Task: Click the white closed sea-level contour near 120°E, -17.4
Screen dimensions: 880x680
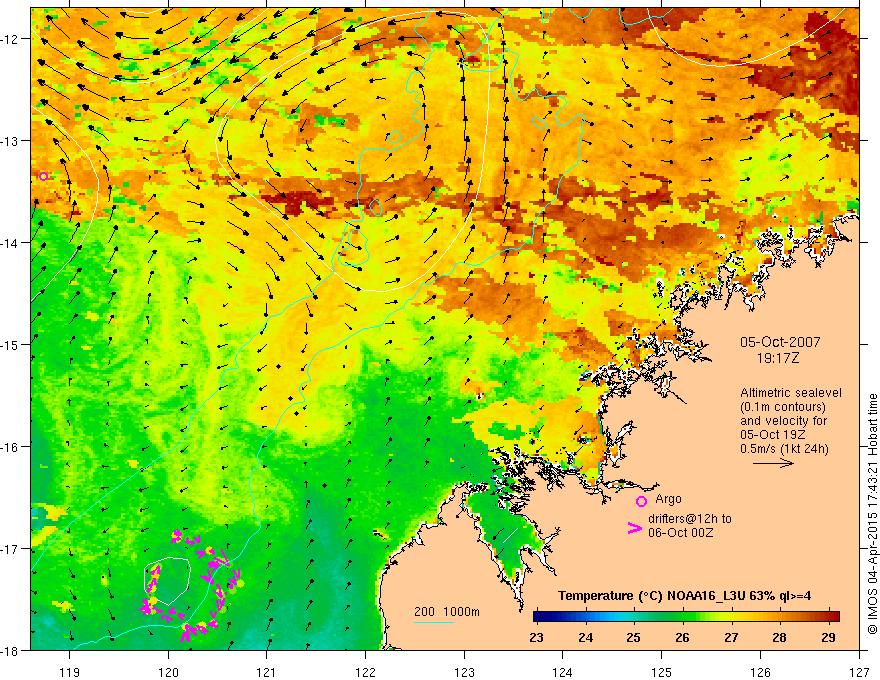Action: pos(167,581)
